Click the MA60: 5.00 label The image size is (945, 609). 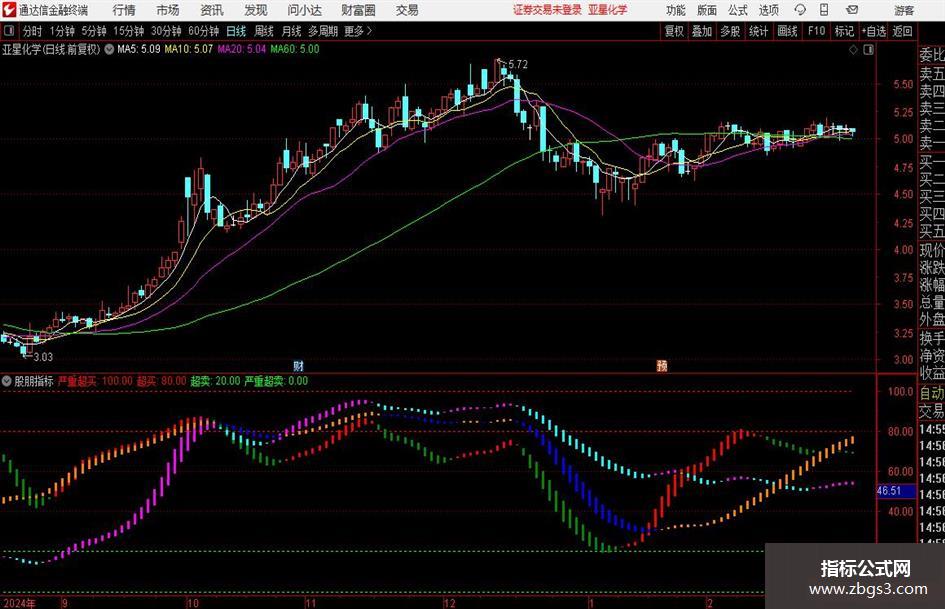click(x=295, y=49)
